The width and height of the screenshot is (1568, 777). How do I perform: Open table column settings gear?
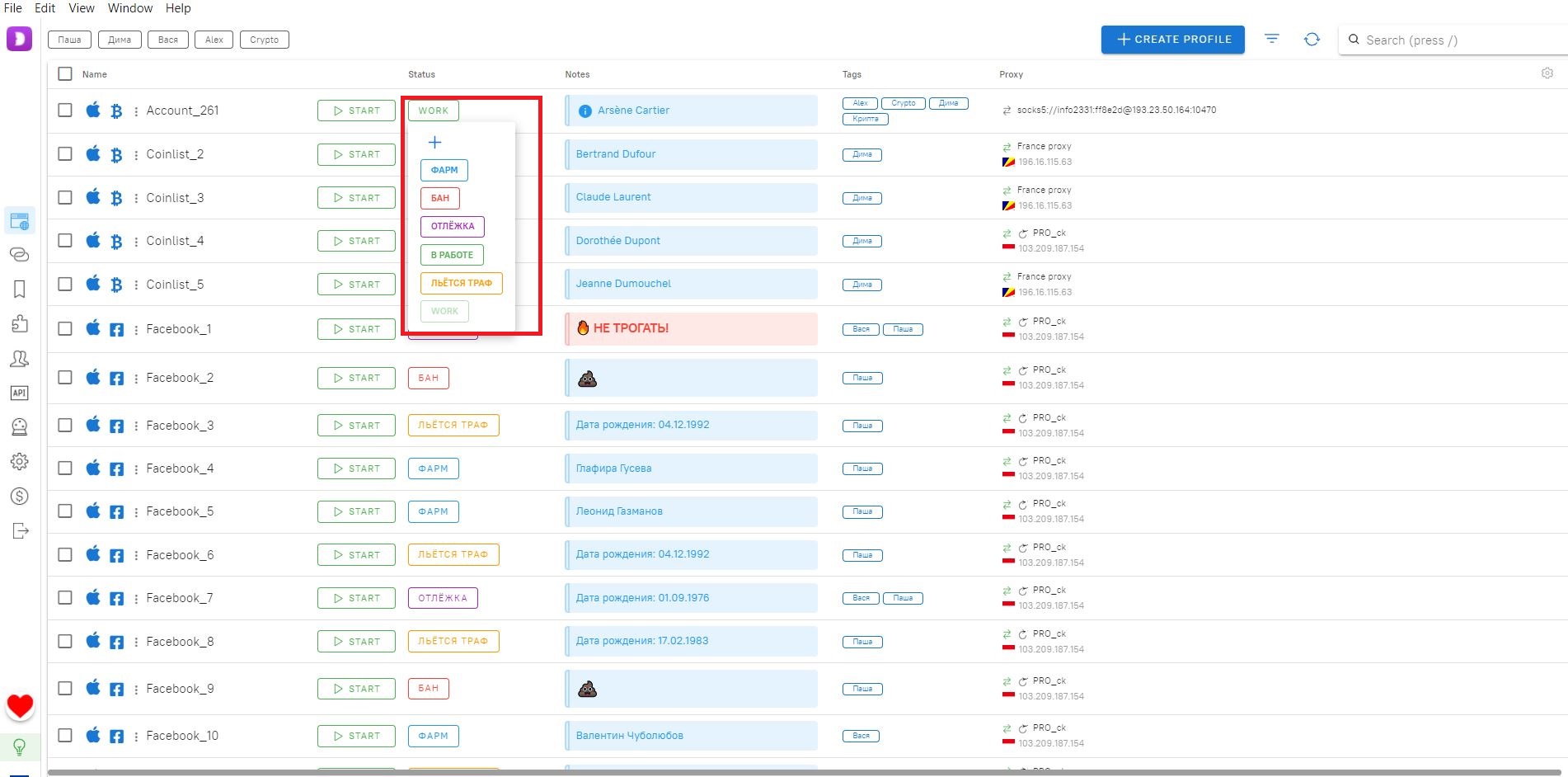point(1547,73)
